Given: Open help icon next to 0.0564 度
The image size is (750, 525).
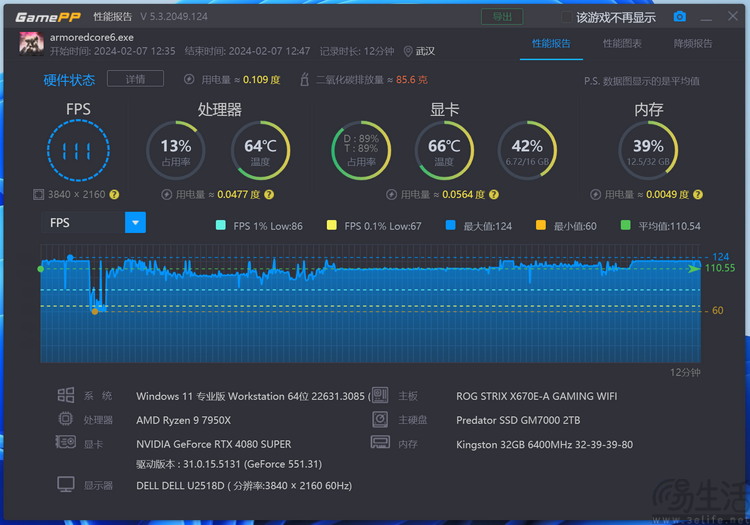Looking at the screenshot, I should pyautogui.click(x=494, y=195).
